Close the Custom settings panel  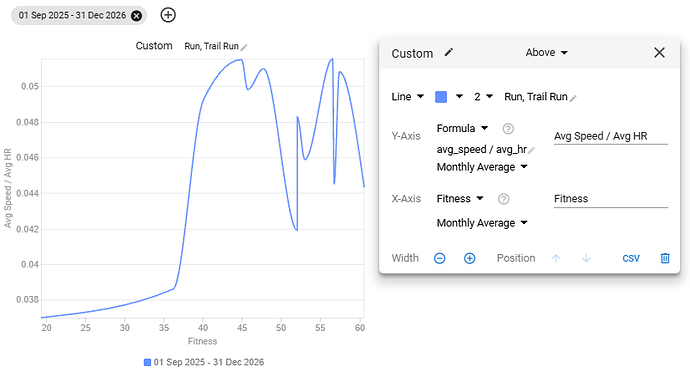[x=659, y=53]
